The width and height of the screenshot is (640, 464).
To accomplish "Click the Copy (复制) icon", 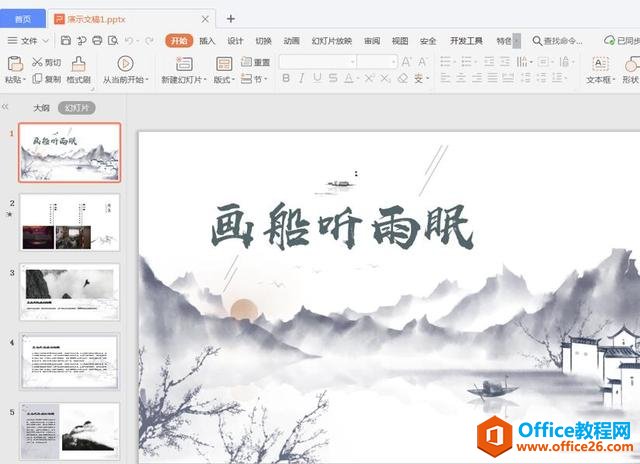I will point(37,78).
